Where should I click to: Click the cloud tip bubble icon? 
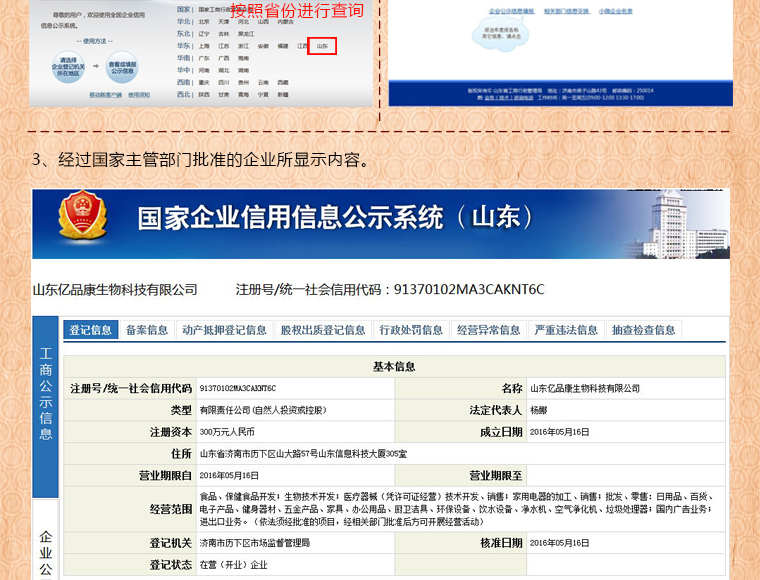(x=501, y=33)
